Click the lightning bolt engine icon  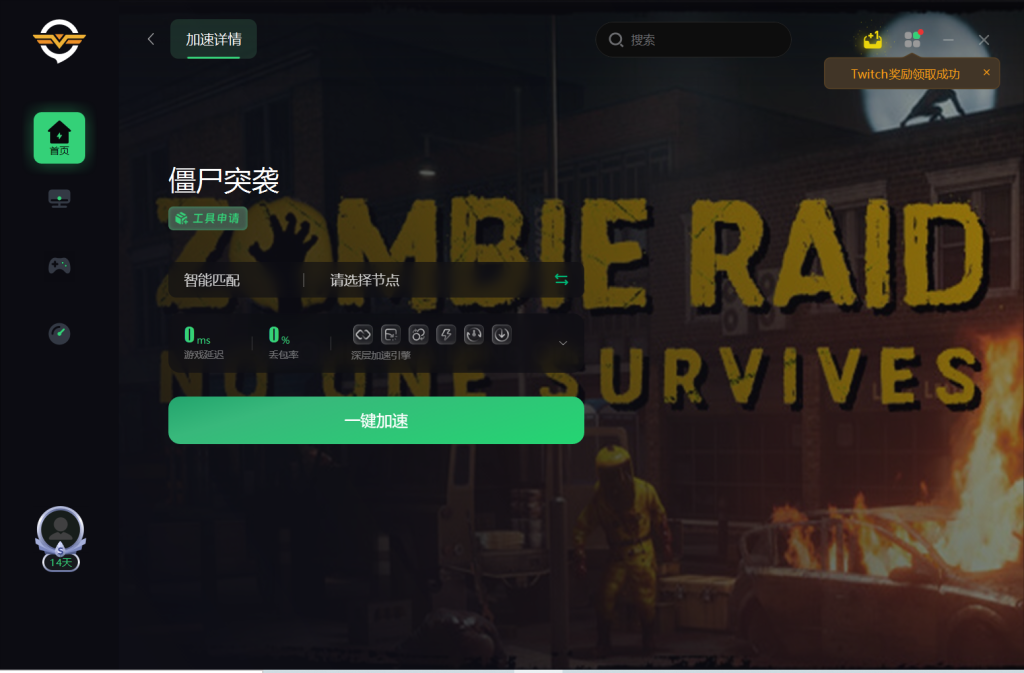click(446, 335)
